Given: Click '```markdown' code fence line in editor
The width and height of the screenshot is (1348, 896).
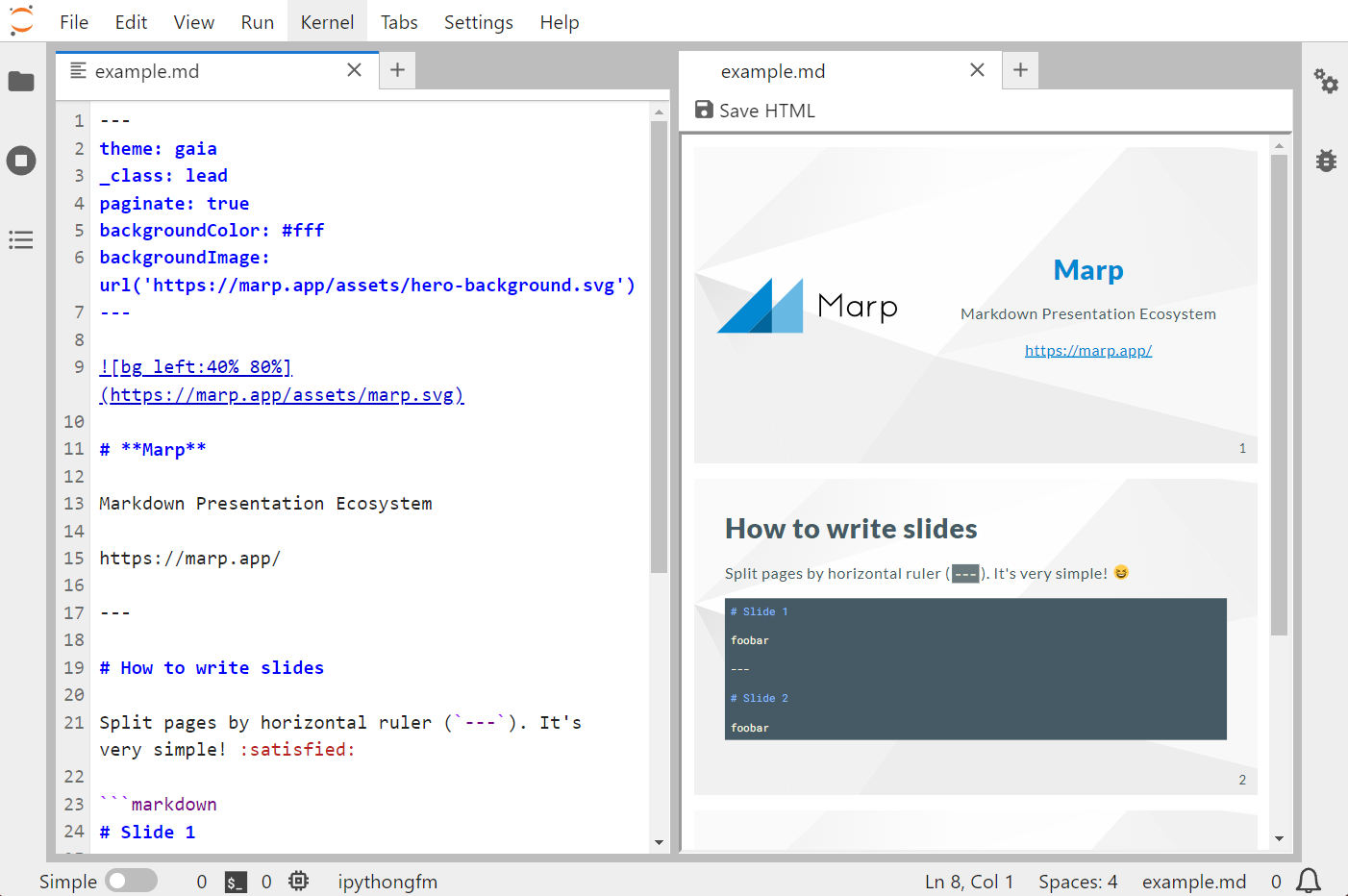Looking at the screenshot, I should [159, 804].
